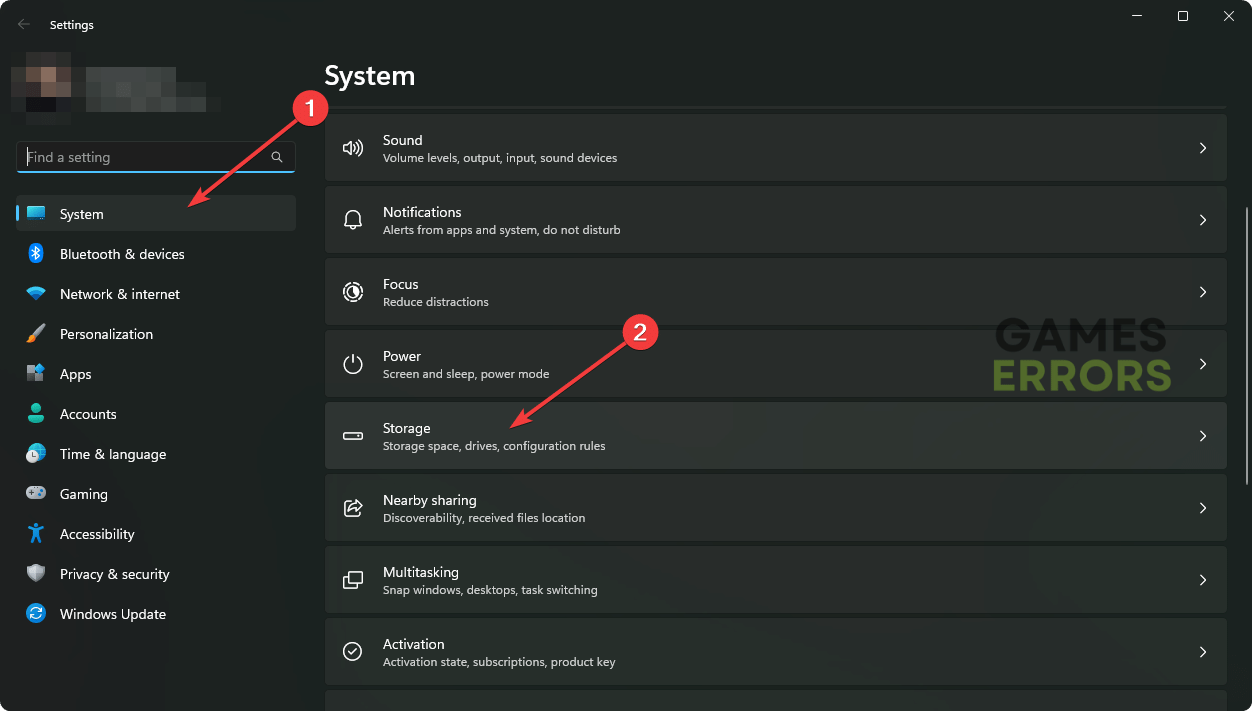Open Windows Update in sidebar

[x=112, y=614]
